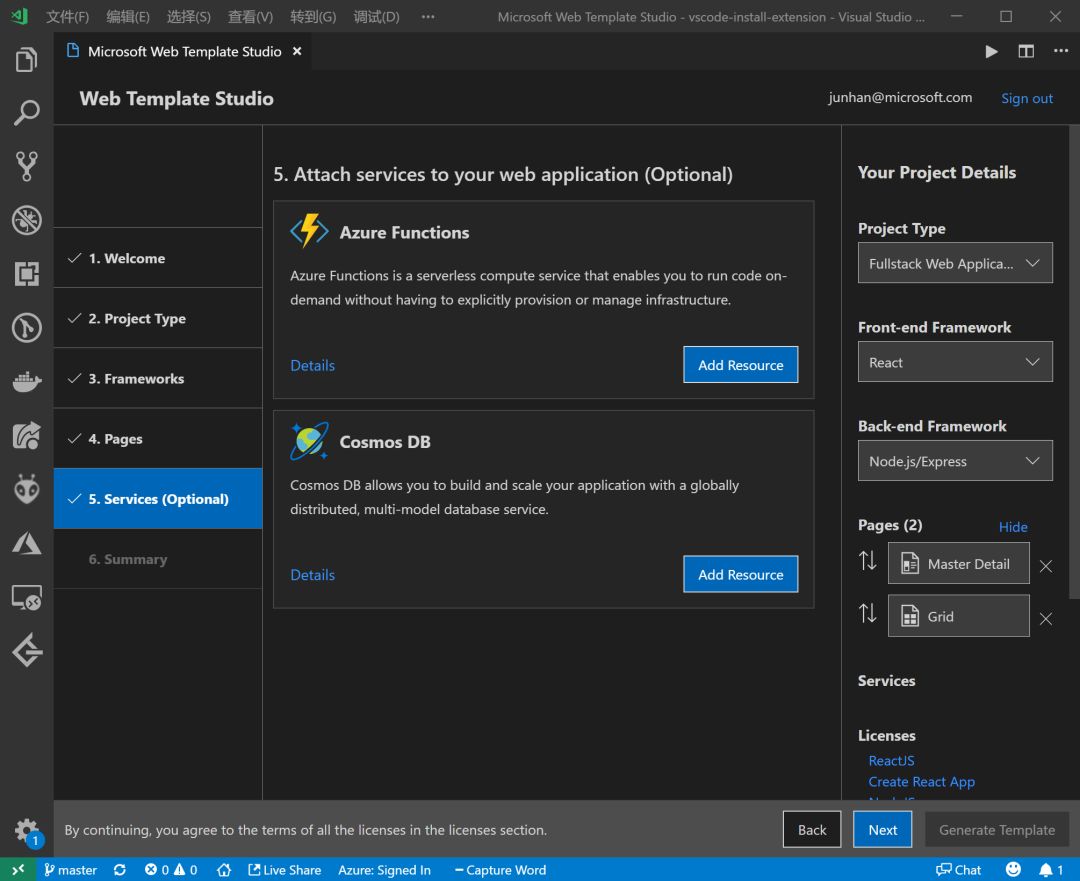Open the ReactJS license link

(x=891, y=760)
